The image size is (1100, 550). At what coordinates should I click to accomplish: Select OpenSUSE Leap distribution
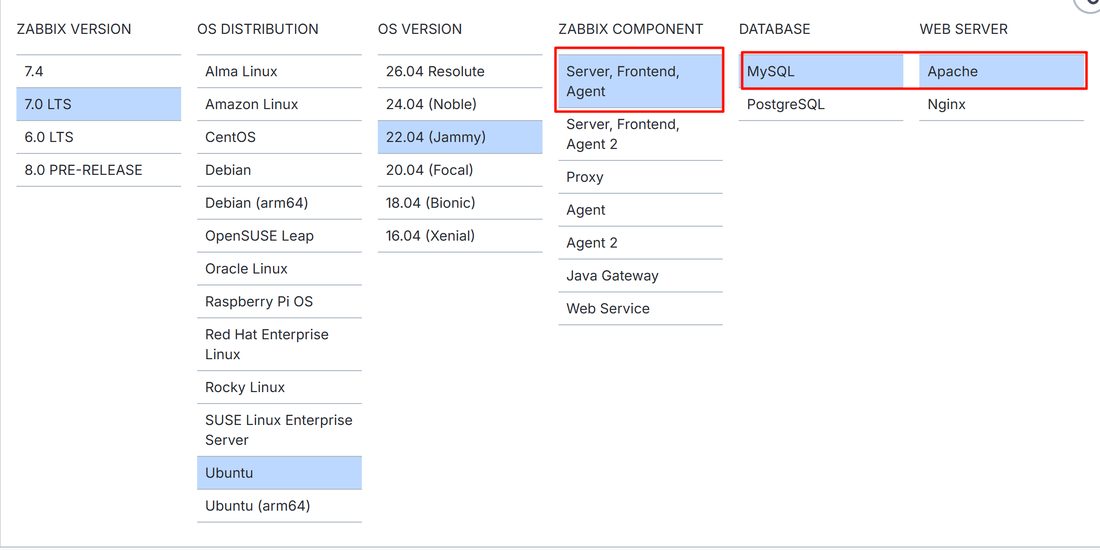tap(279, 236)
